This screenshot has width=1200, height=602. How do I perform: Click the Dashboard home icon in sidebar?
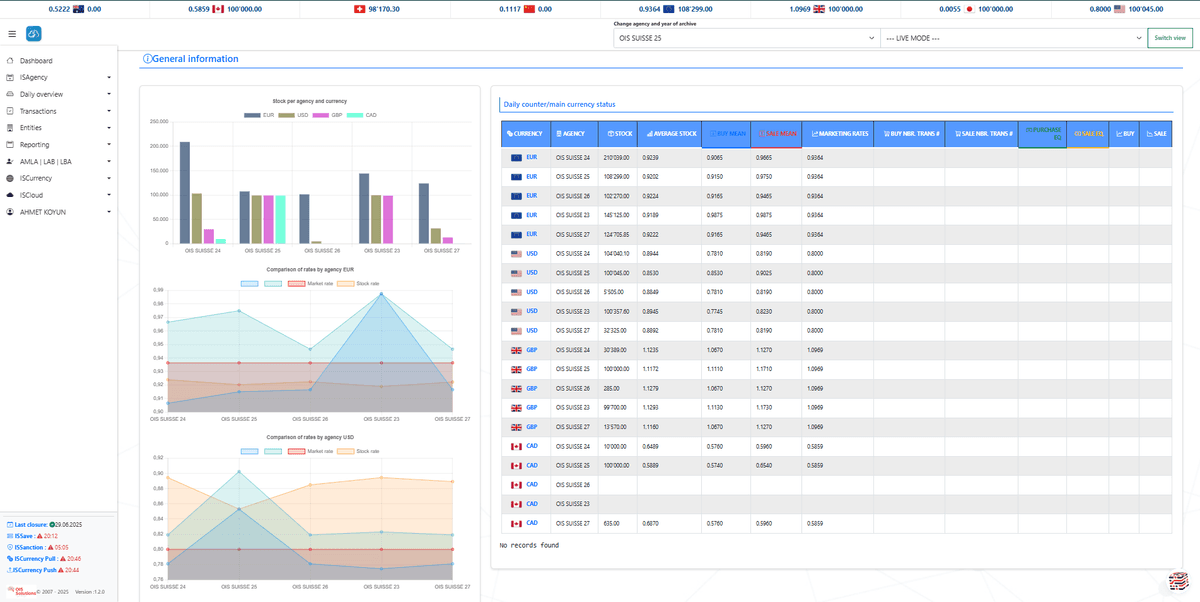point(10,61)
